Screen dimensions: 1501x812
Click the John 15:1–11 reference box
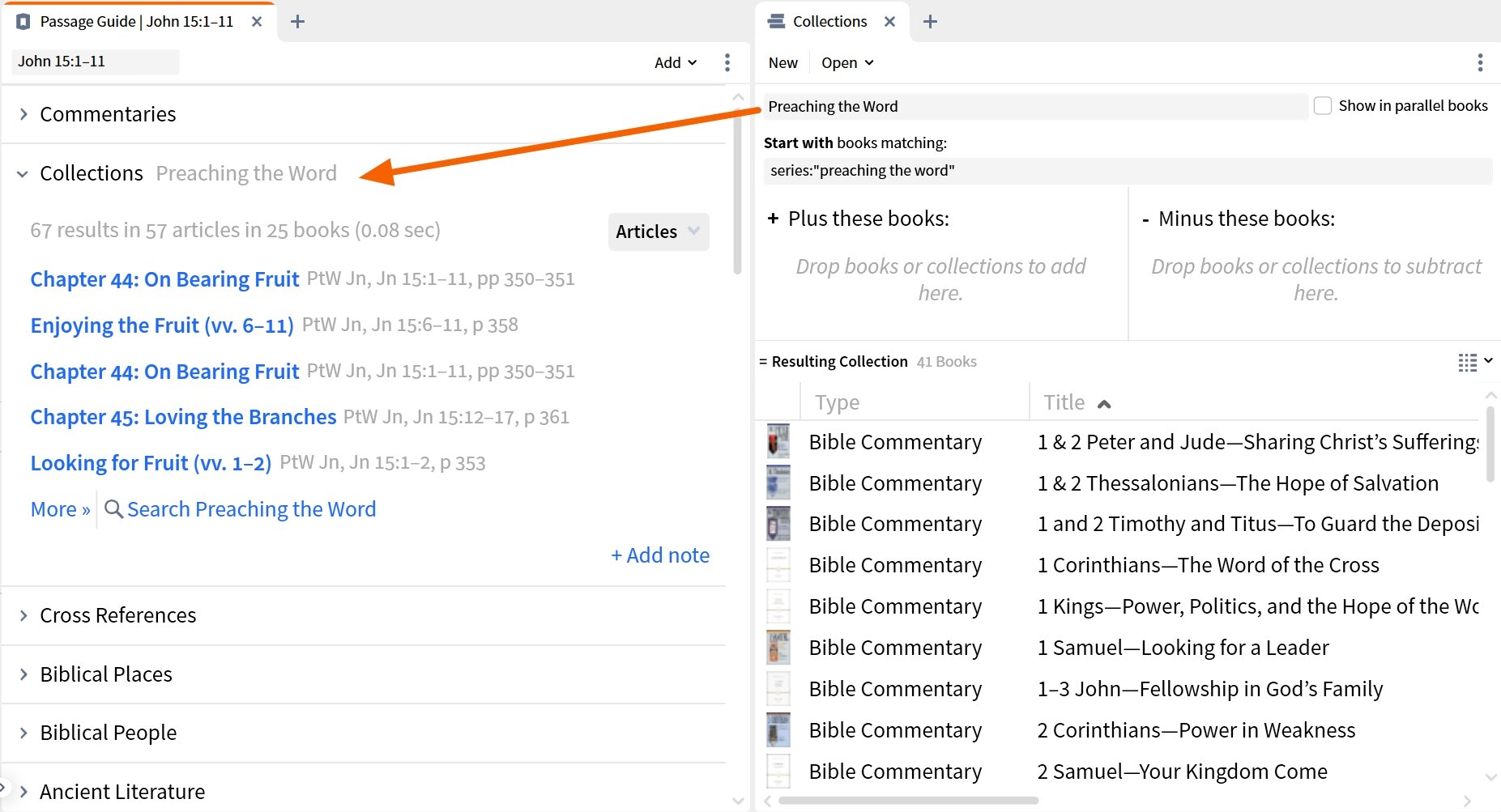pos(96,62)
